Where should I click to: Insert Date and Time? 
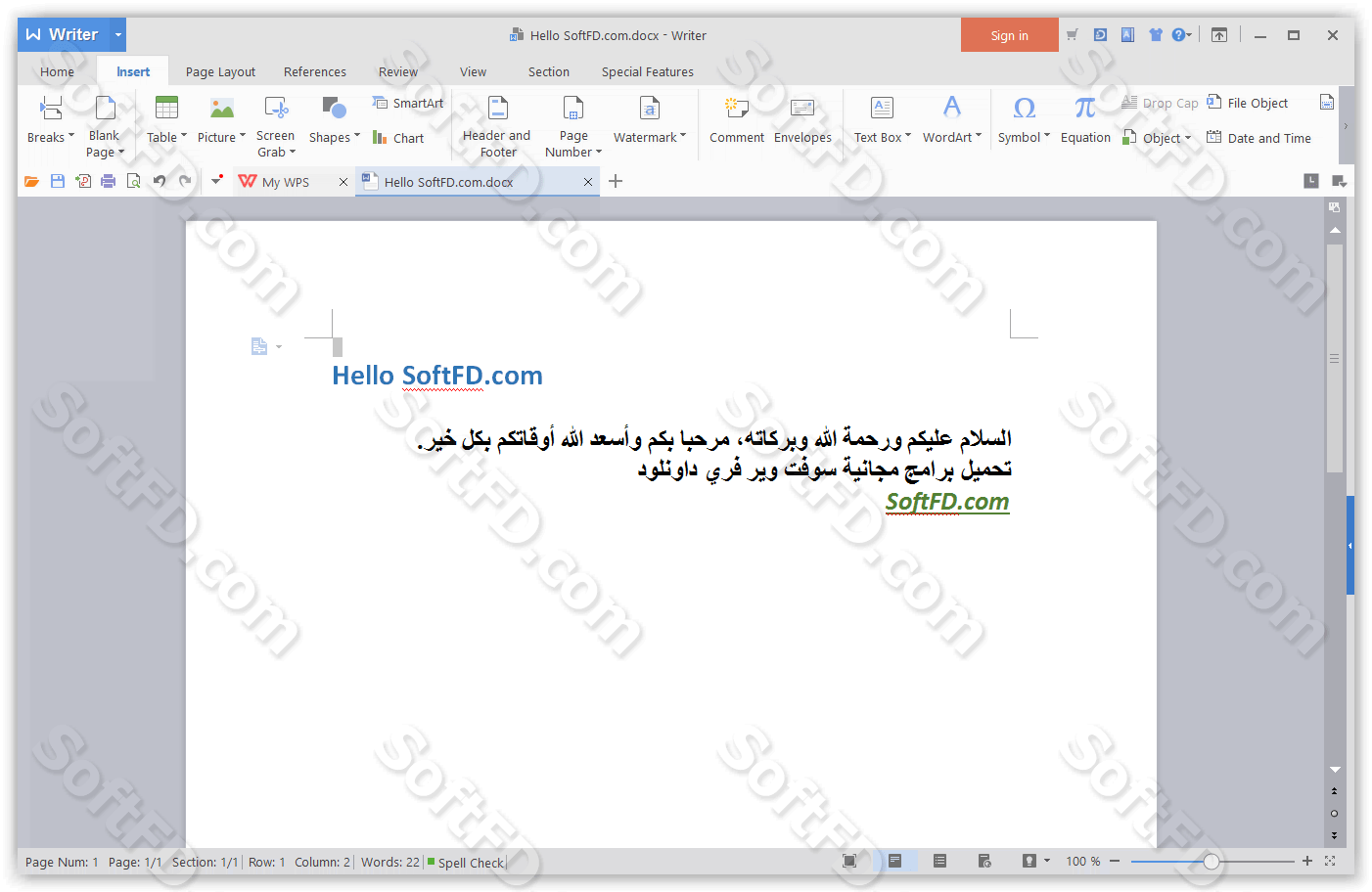[1258, 138]
